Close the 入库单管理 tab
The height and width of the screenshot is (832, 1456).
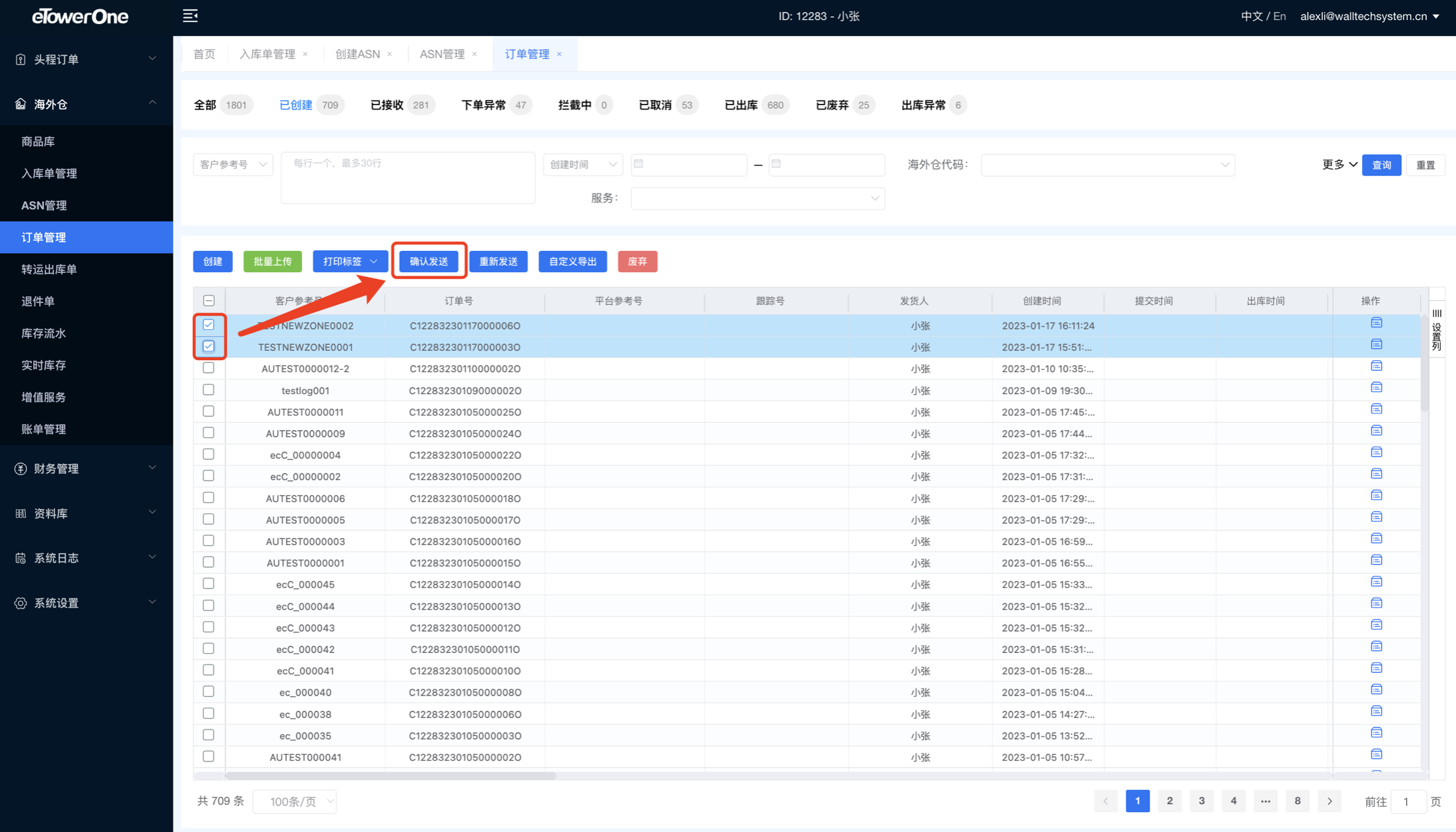tap(305, 54)
